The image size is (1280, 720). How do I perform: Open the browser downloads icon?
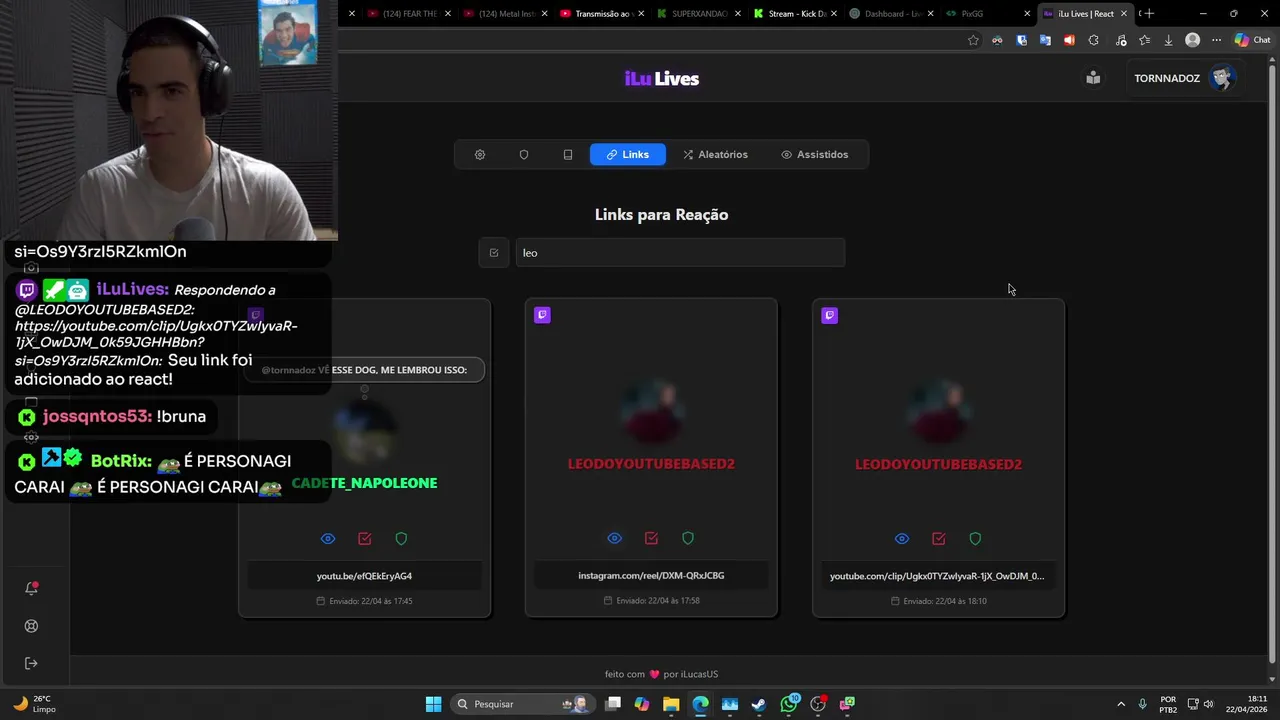click(1168, 40)
